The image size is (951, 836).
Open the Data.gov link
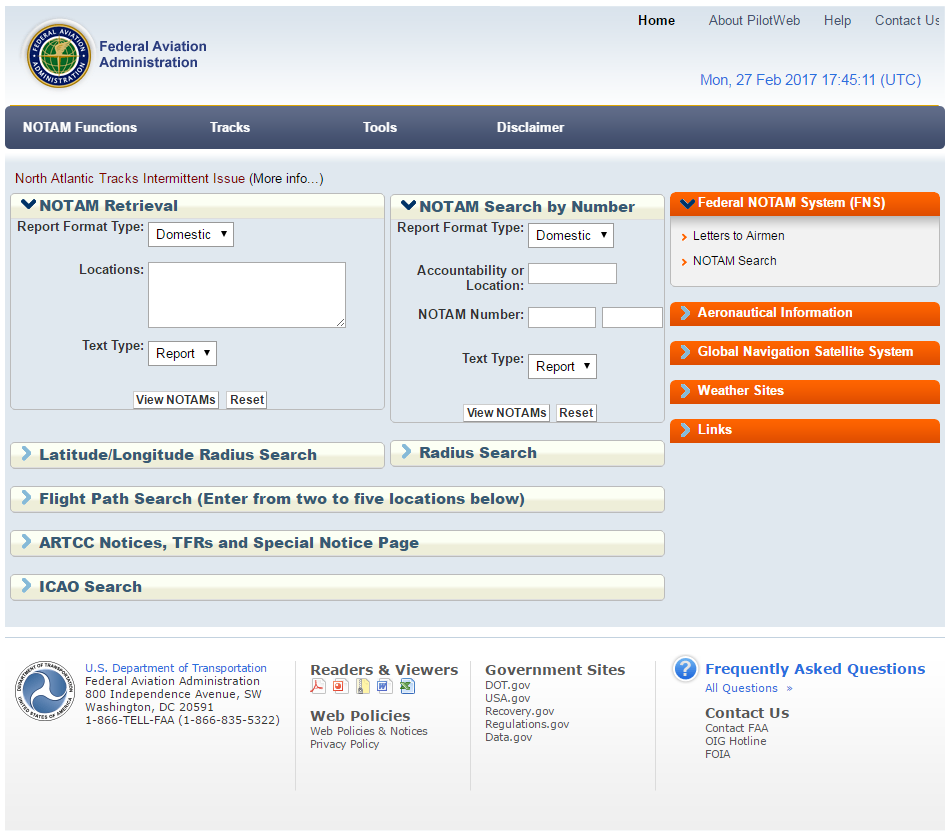[508, 737]
